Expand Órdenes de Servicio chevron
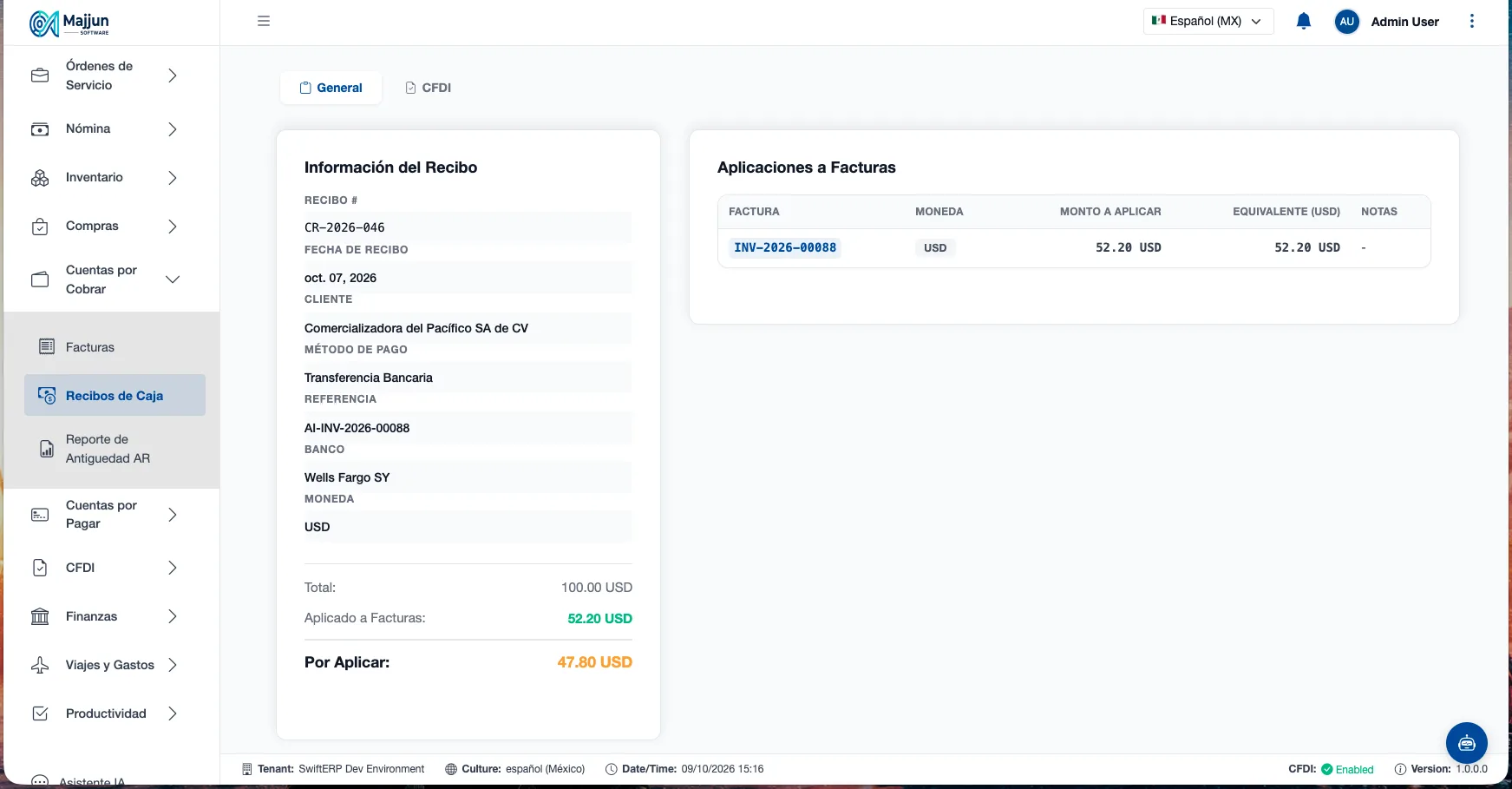 pyautogui.click(x=173, y=76)
